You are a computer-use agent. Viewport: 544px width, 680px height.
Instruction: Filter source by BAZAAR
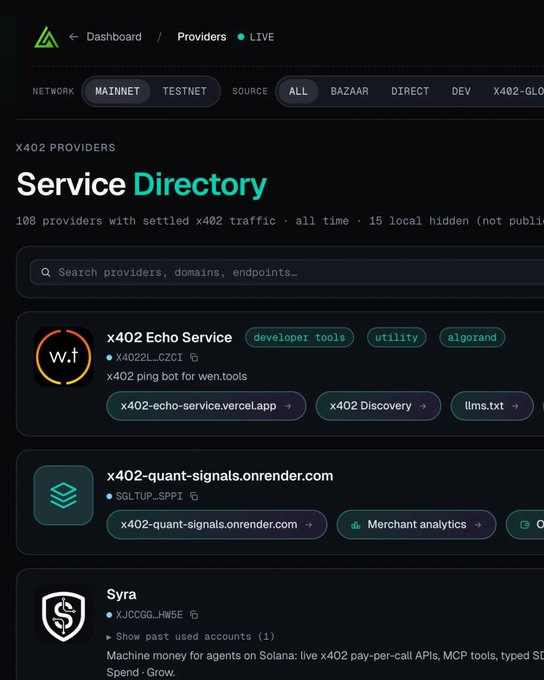click(x=349, y=91)
